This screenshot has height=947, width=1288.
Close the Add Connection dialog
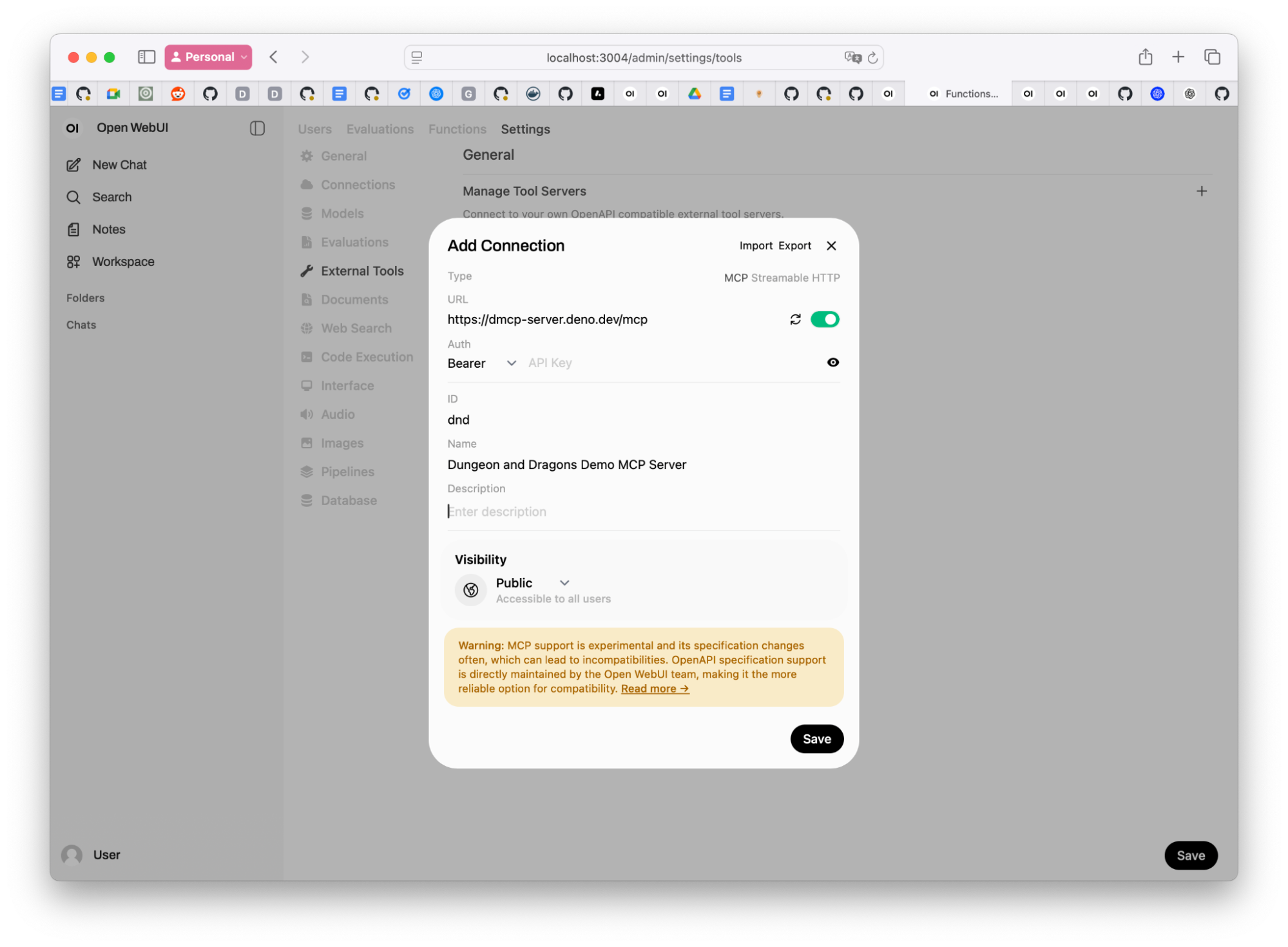(831, 245)
